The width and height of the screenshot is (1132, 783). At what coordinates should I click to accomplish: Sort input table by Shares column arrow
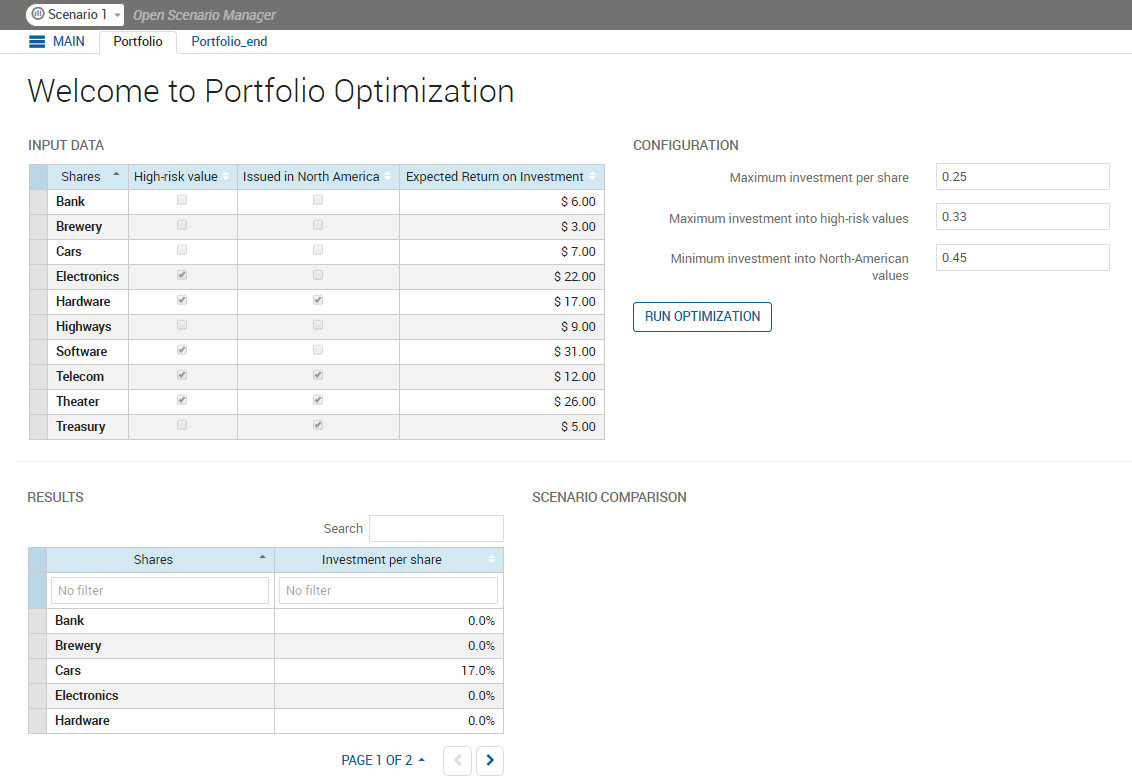click(116, 176)
